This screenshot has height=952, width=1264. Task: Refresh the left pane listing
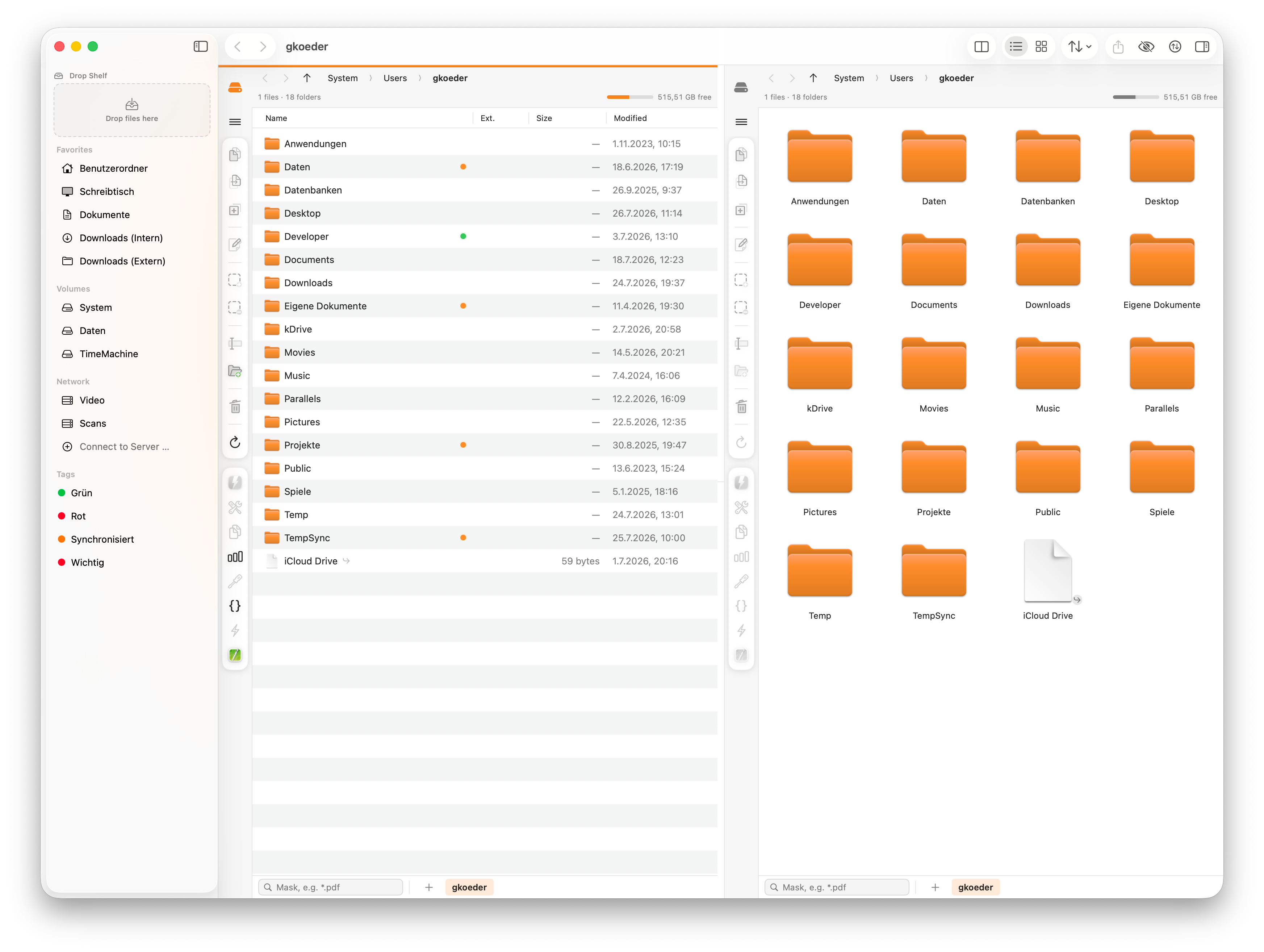235,442
